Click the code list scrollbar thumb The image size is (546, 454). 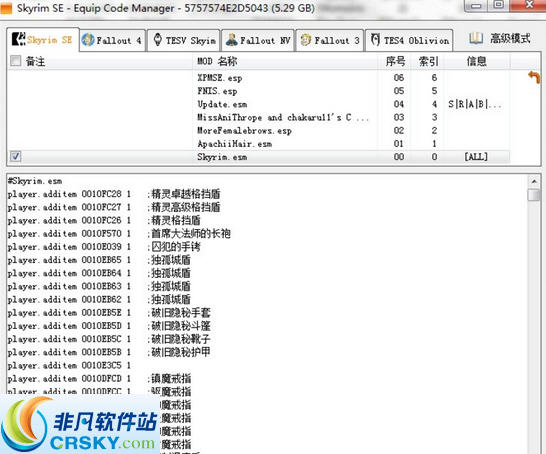point(534,195)
